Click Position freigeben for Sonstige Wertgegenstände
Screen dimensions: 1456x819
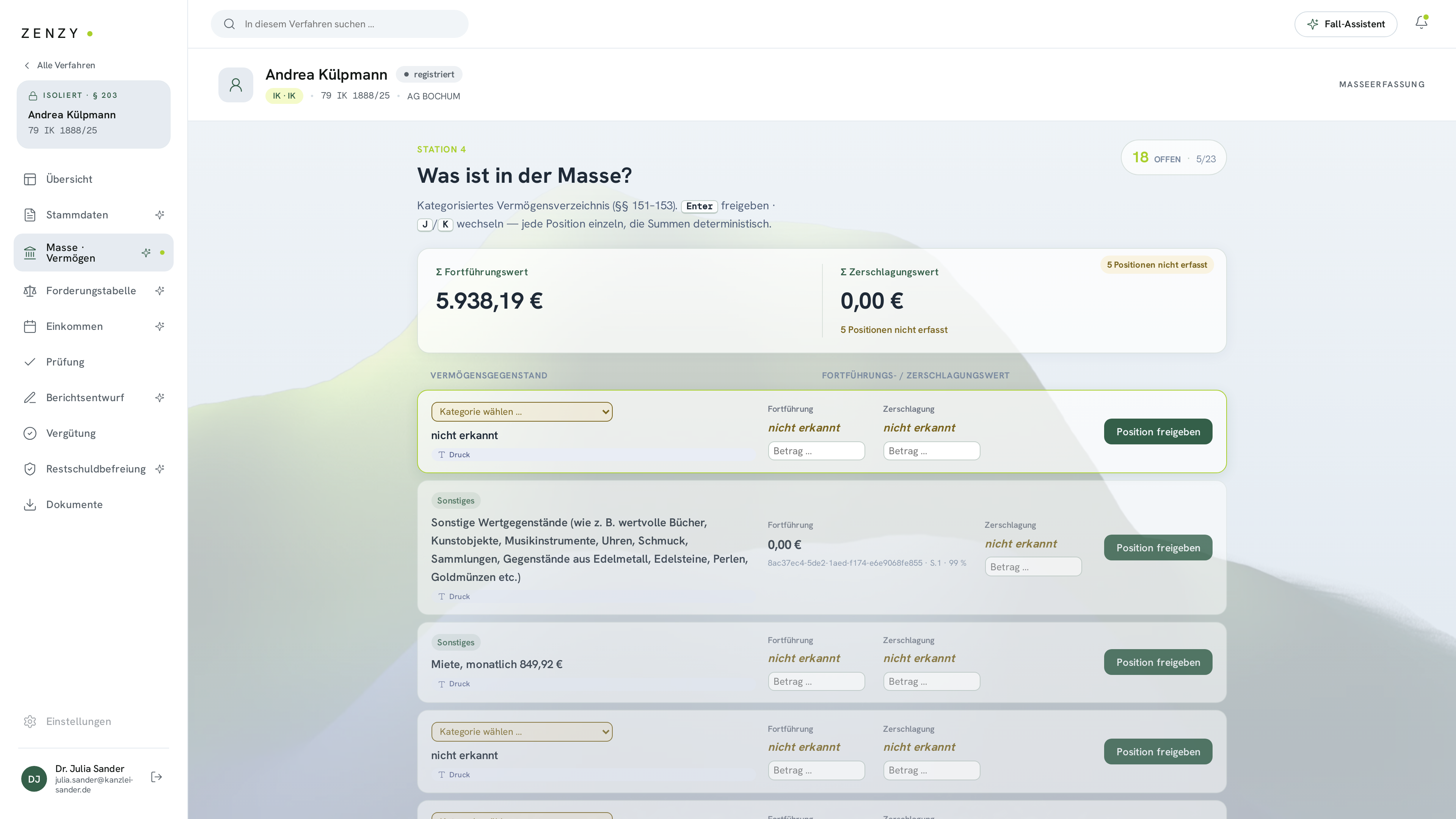pos(1158,547)
